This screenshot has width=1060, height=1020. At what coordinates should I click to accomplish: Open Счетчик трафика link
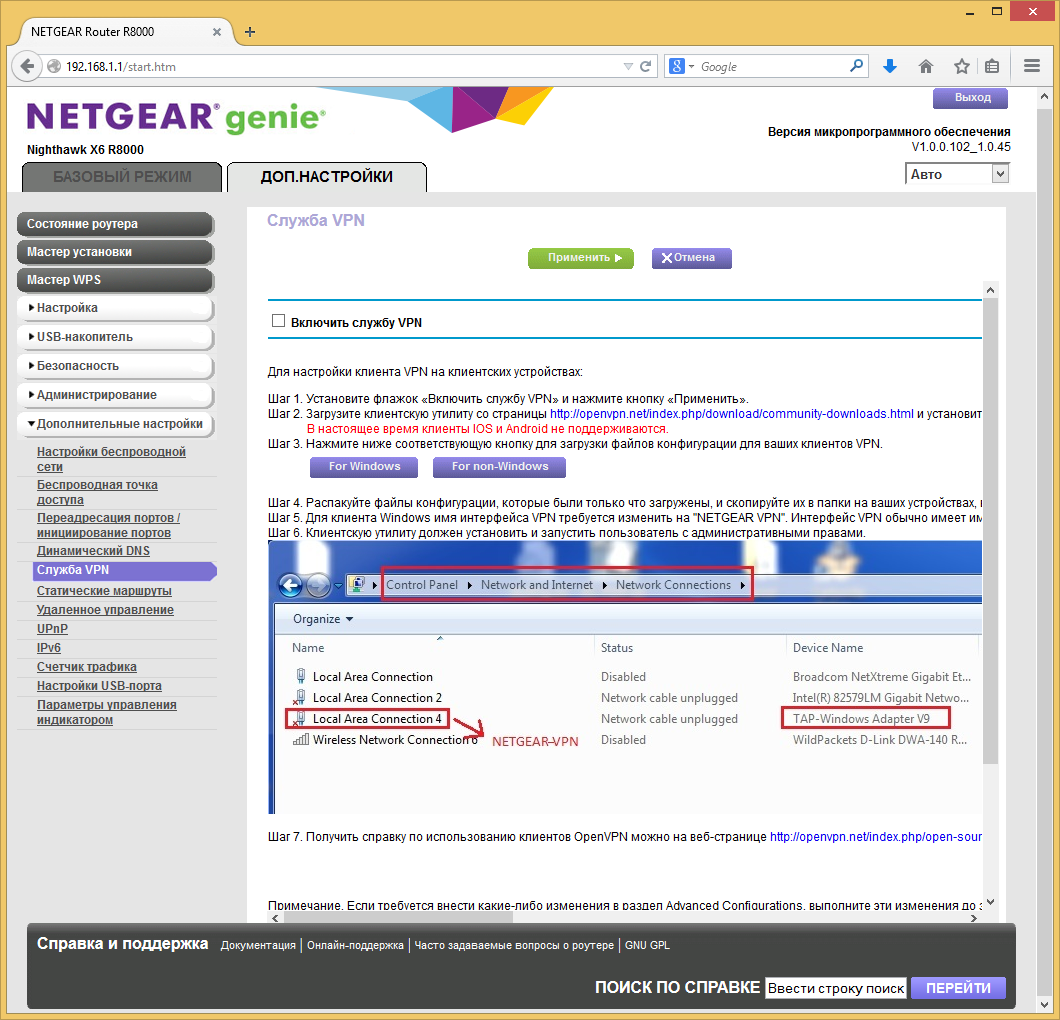coord(87,666)
